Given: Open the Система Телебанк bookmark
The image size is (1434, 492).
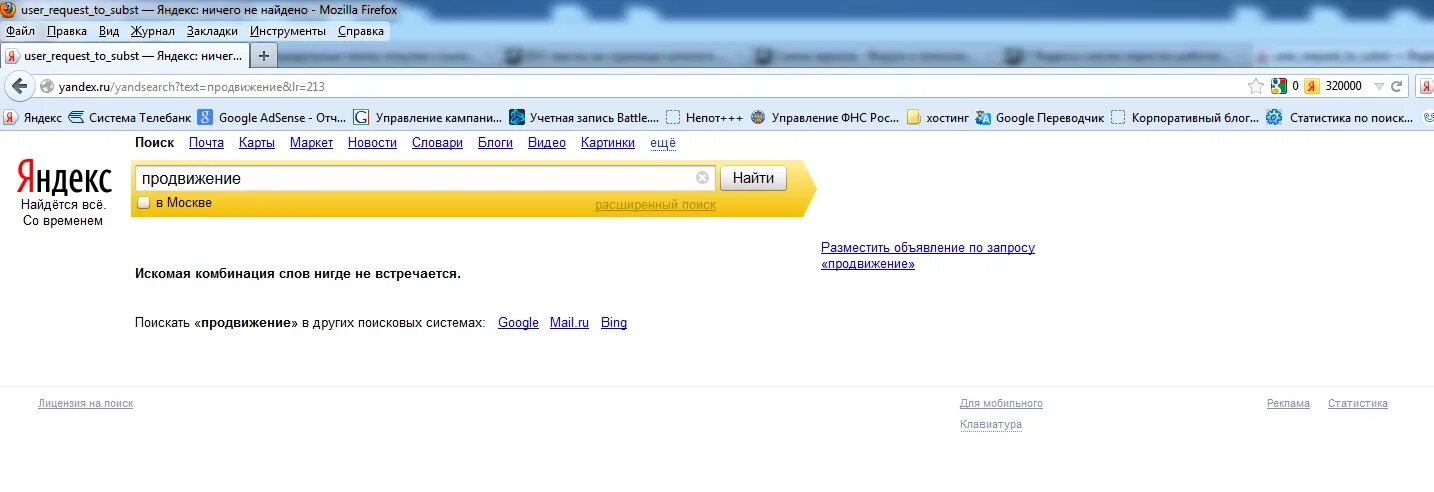Looking at the screenshot, I should [x=129, y=117].
